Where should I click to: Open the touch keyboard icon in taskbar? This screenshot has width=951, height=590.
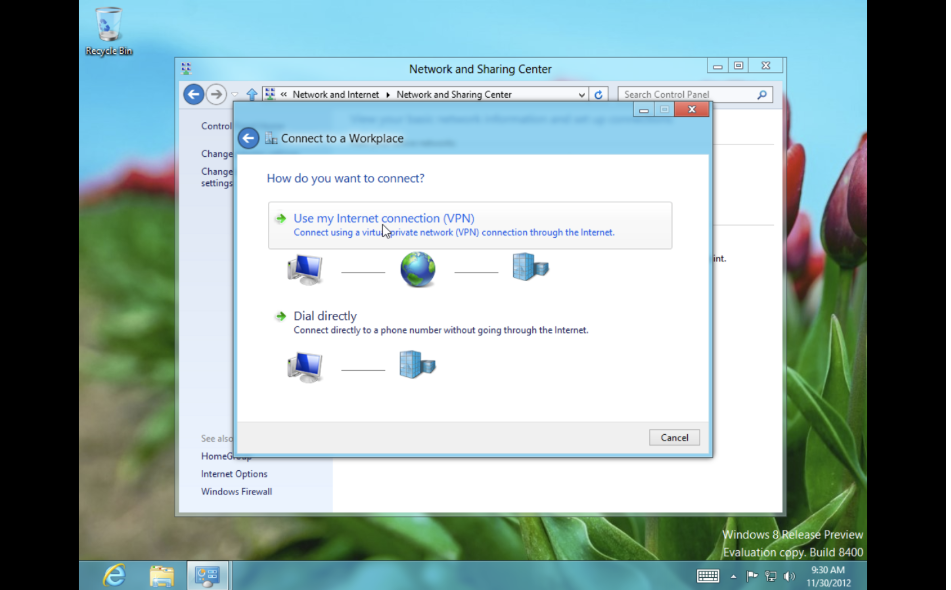coord(708,576)
